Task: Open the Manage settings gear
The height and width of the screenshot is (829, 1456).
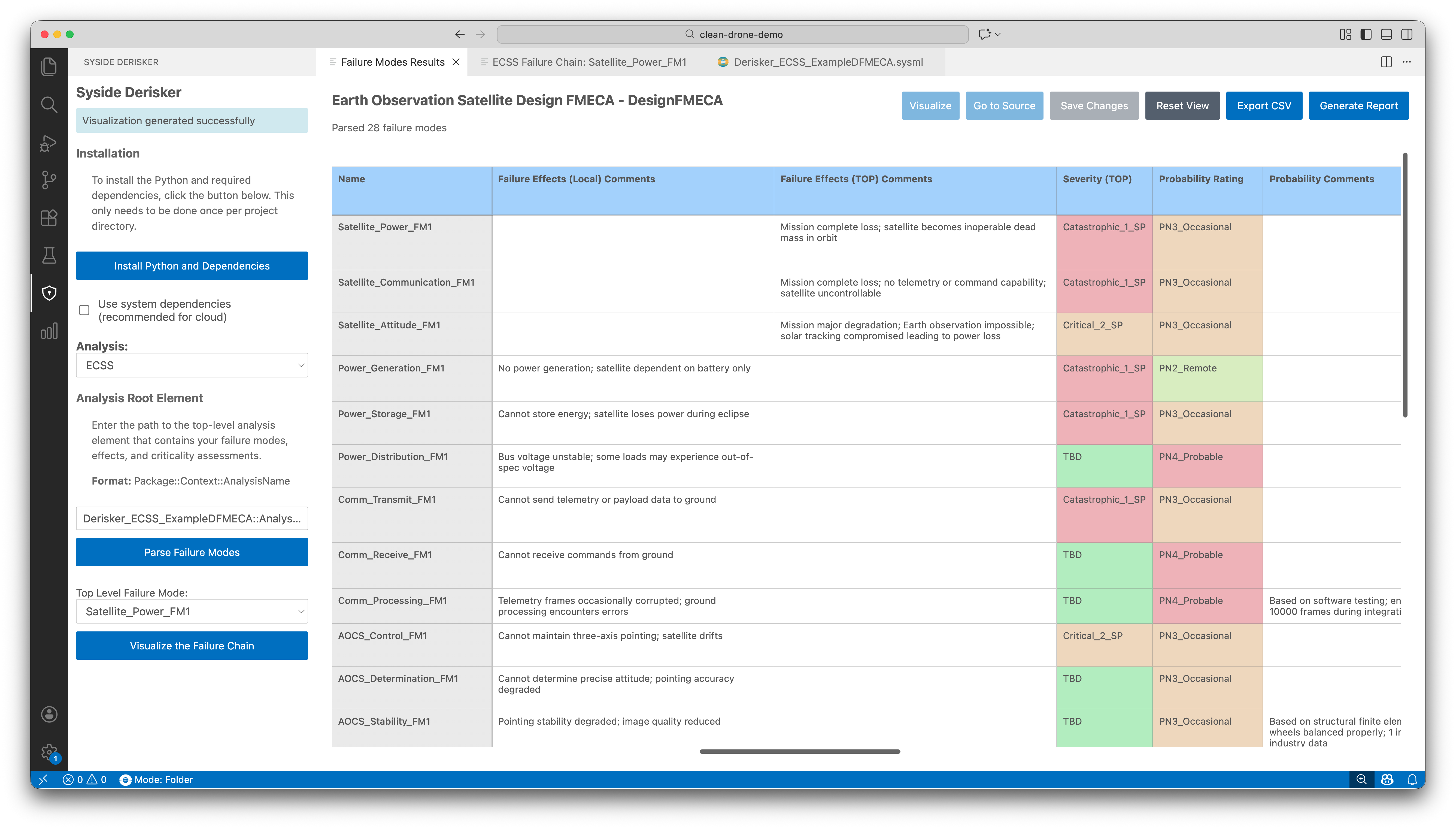Action: pyautogui.click(x=49, y=753)
